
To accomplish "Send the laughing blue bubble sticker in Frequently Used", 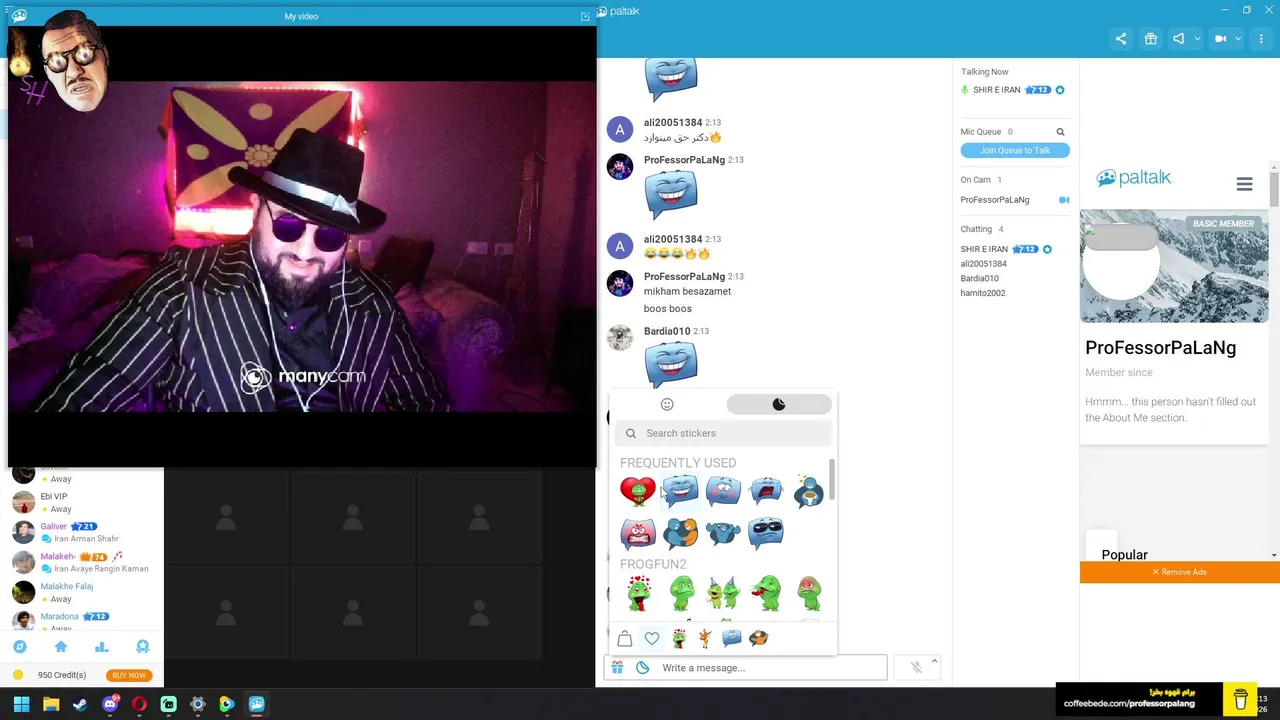I will click(x=680, y=491).
